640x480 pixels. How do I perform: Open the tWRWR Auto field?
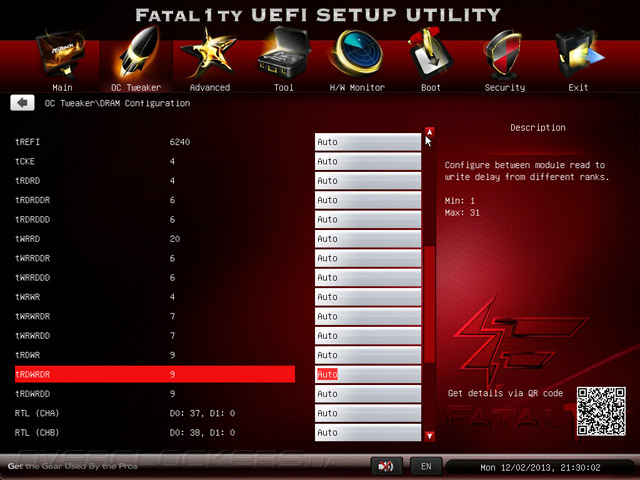[368, 297]
